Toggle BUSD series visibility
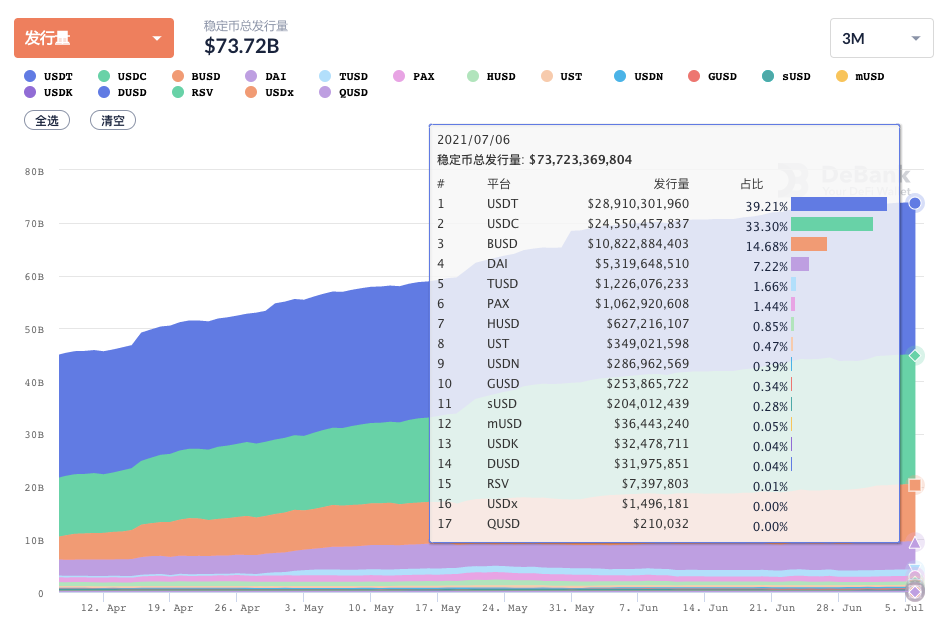 coord(197,76)
